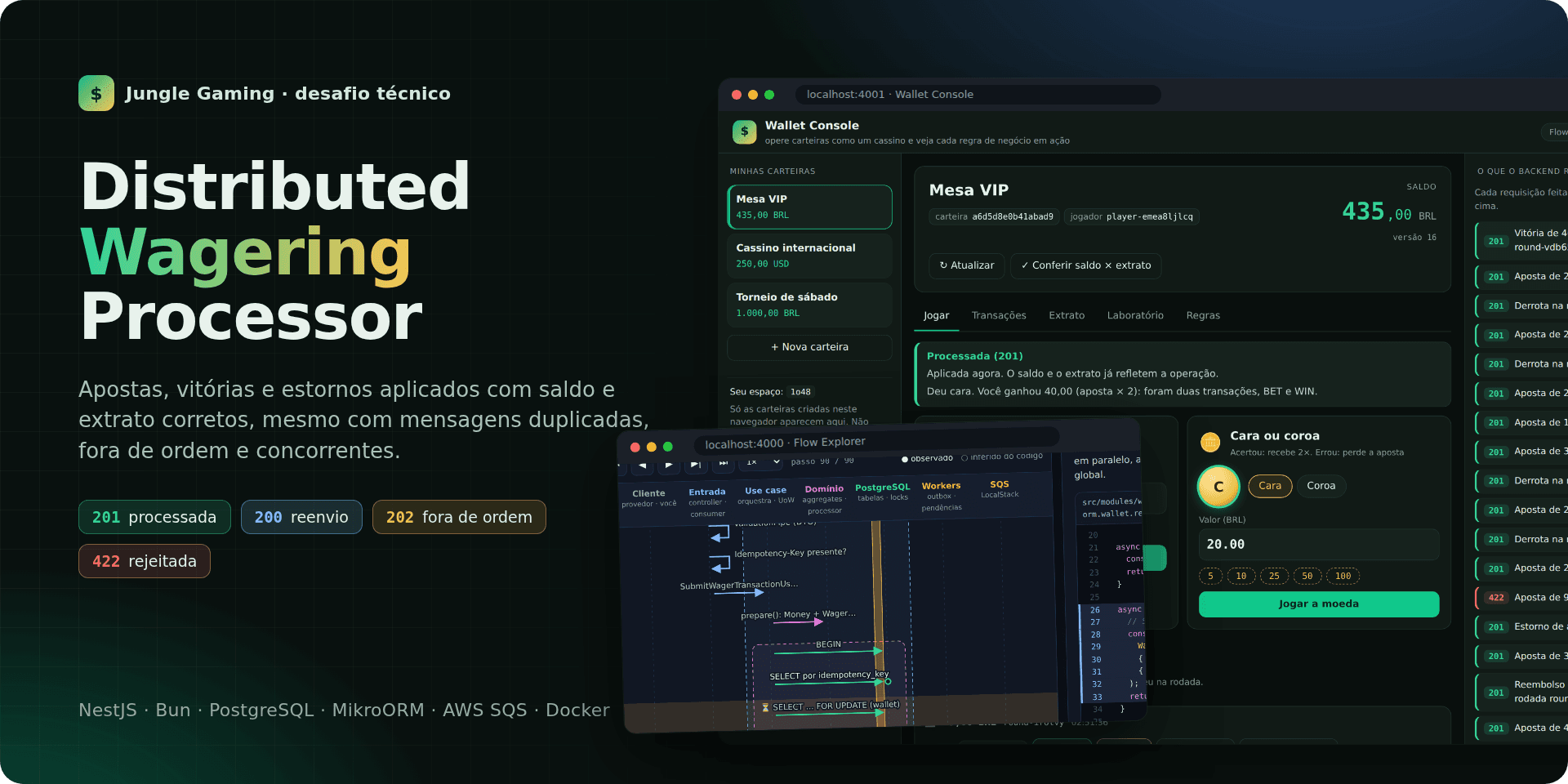The image size is (1568, 784).
Task: Click the 'SubmitWagerTransactionUs...' step
Action: (738, 585)
